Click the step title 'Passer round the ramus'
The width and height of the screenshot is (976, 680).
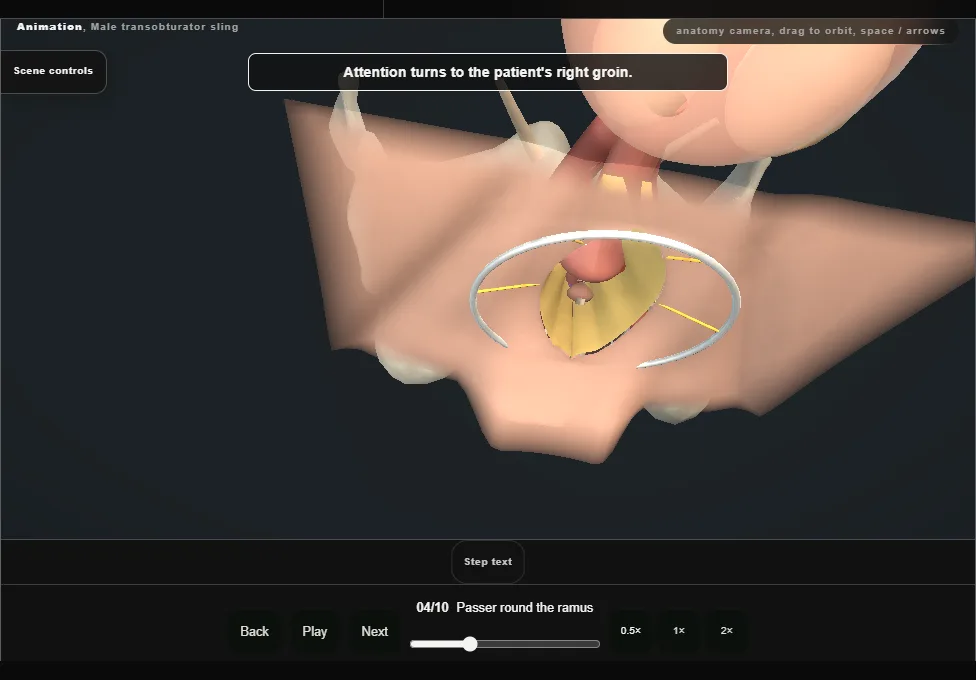click(525, 608)
